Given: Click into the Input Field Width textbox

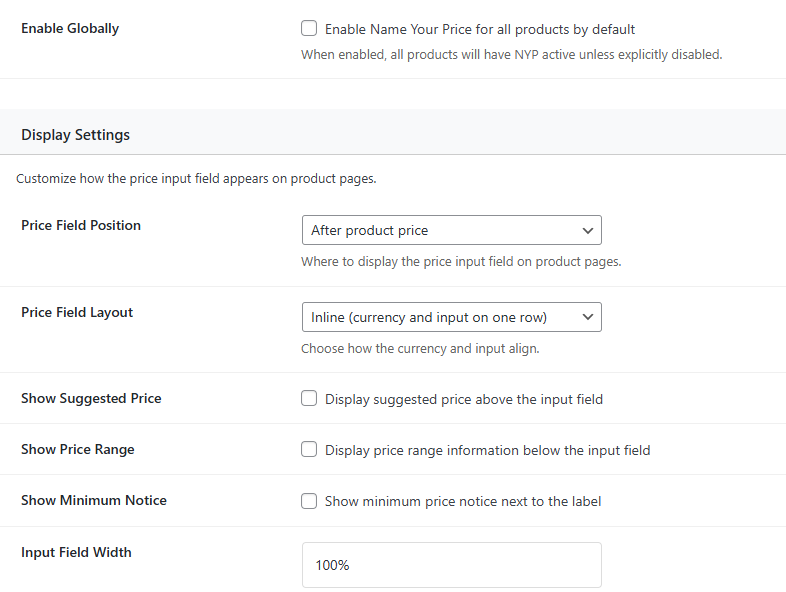Looking at the screenshot, I should 451,565.
